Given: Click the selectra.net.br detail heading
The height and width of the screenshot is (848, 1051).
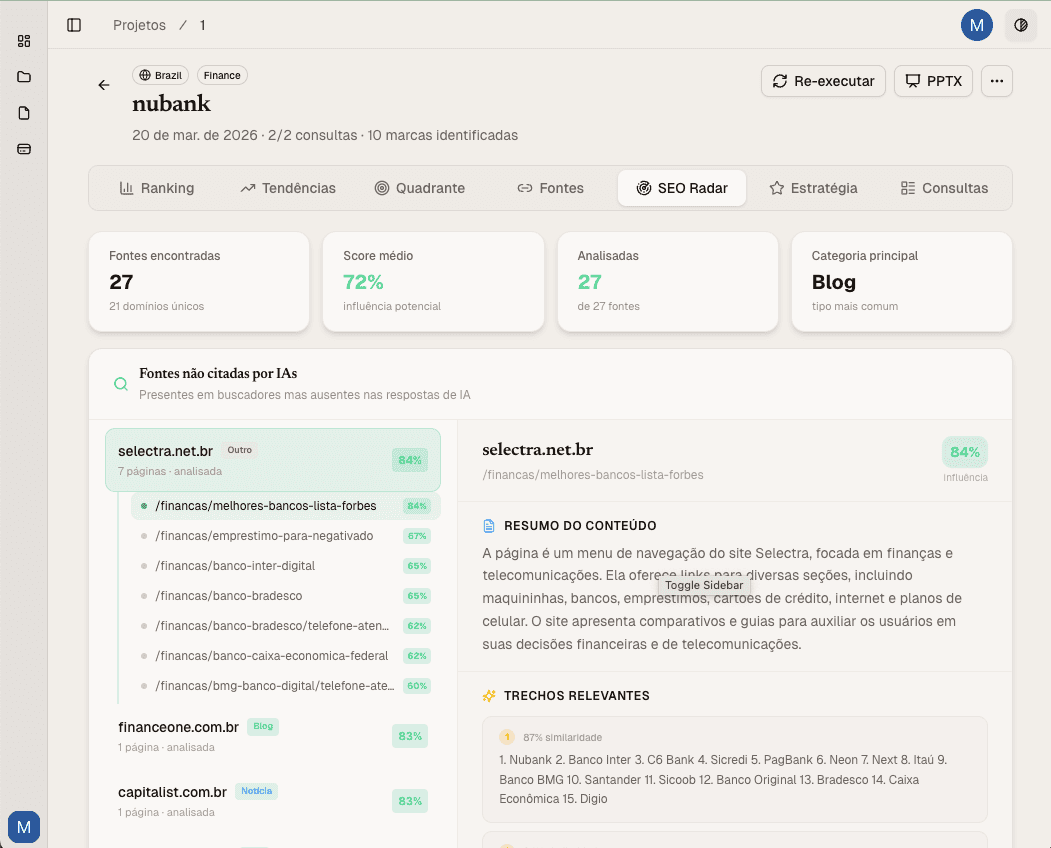Looking at the screenshot, I should 538,450.
